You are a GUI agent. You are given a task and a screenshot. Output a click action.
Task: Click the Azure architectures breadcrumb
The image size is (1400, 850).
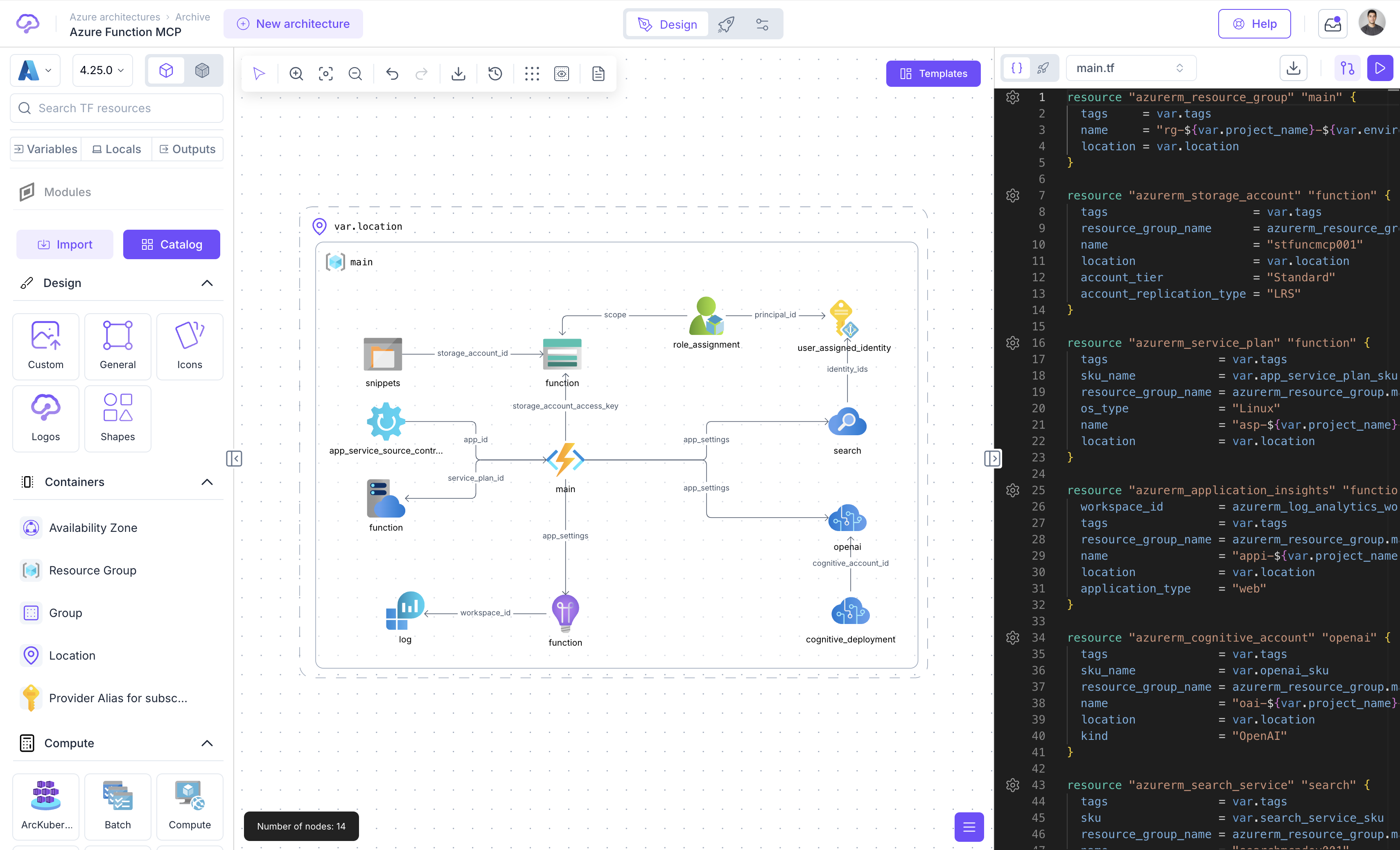tap(115, 16)
